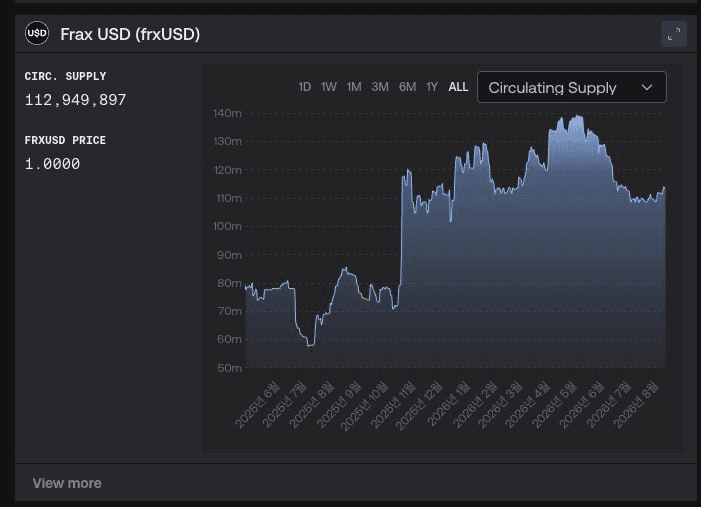
Task: Select the ALL time range
Action: click(x=458, y=87)
